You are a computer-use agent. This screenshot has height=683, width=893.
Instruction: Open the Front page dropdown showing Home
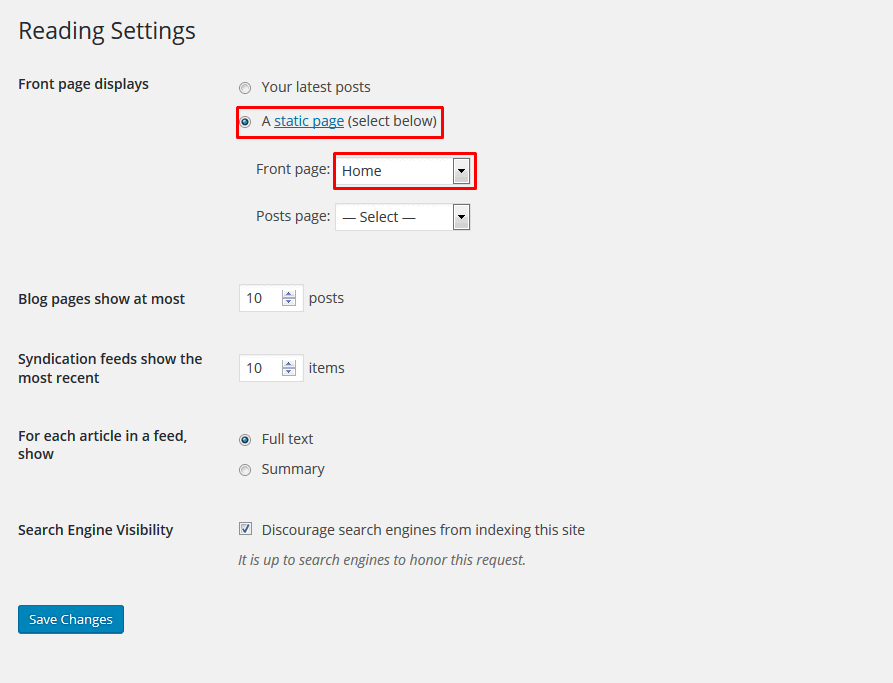(403, 171)
